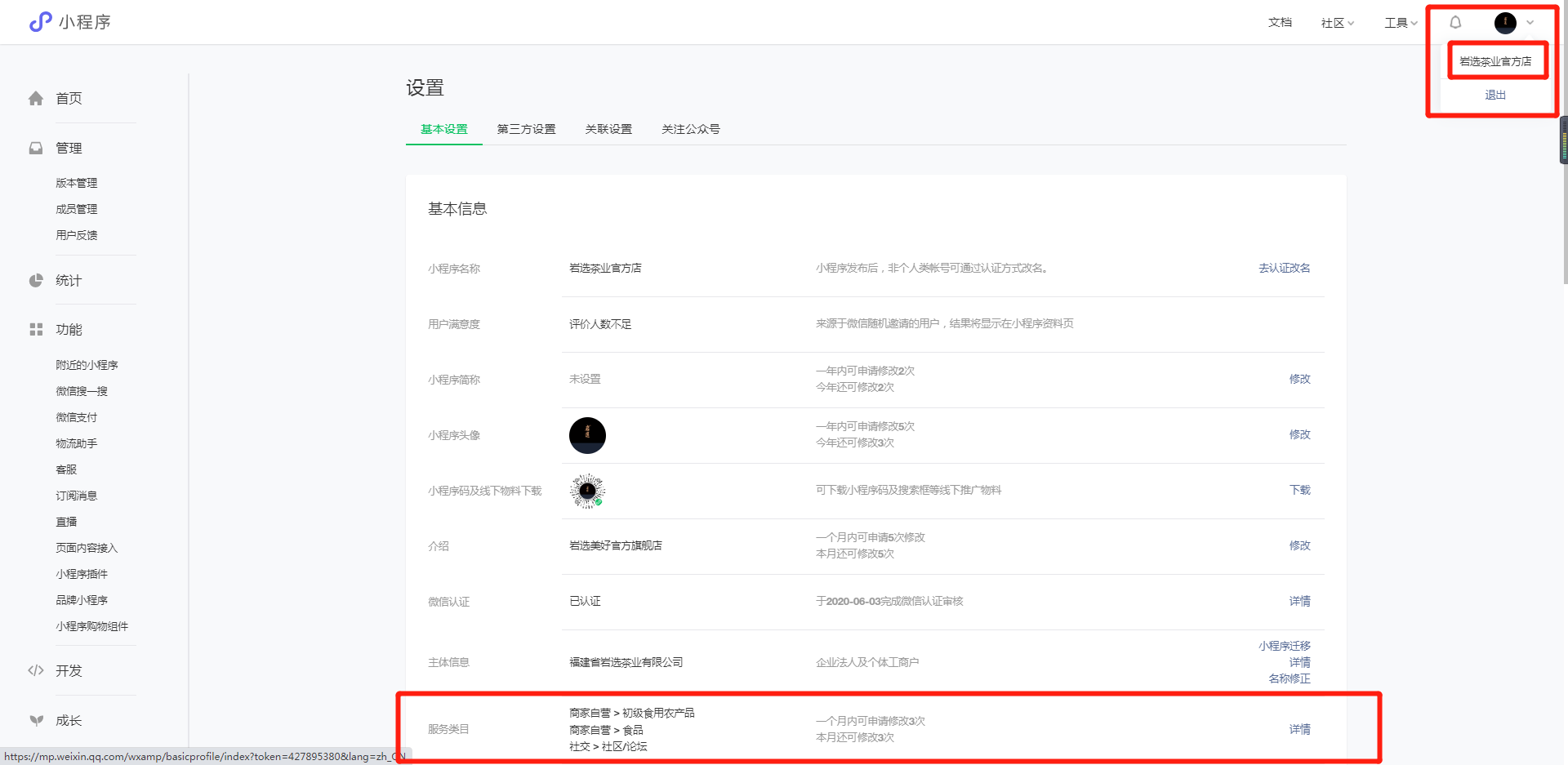1568x765 pixels.
Task: Click the 社交 > 社区/论坛 category
Action: point(608,746)
